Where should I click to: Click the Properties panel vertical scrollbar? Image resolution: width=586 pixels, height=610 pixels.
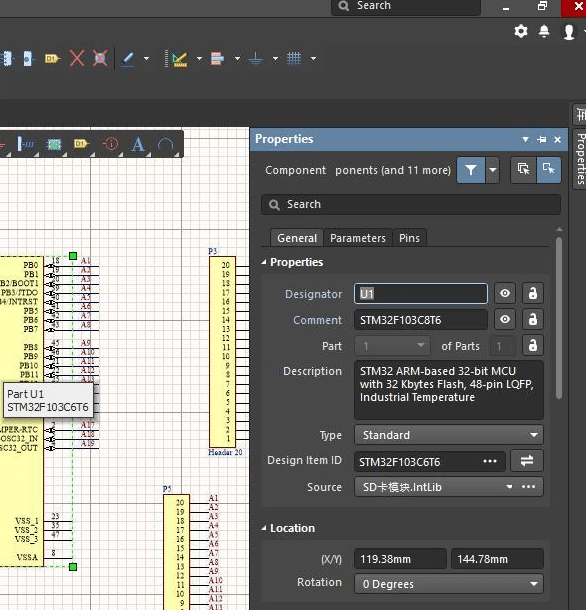[x=559, y=317]
